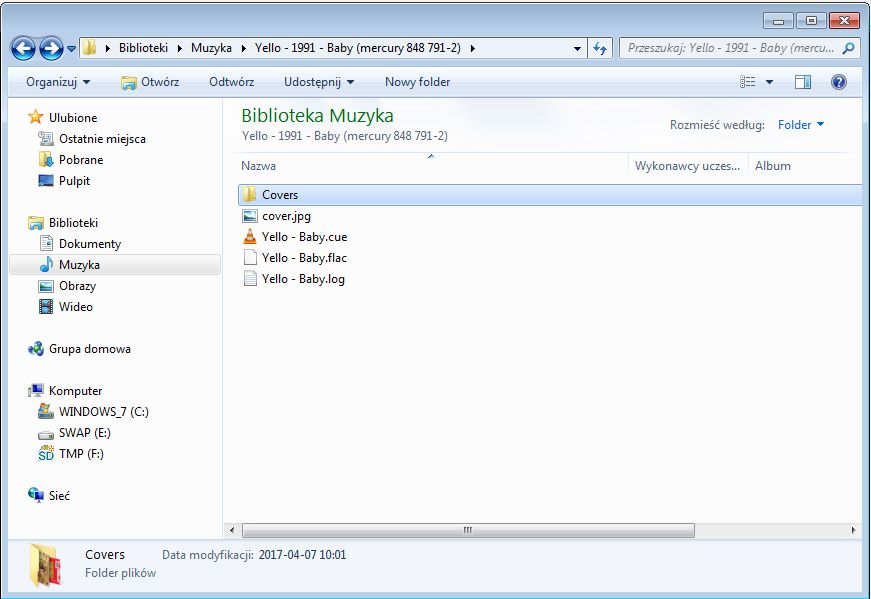Click the magnifier search icon
This screenshot has height=599, width=871.
tap(848, 48)
